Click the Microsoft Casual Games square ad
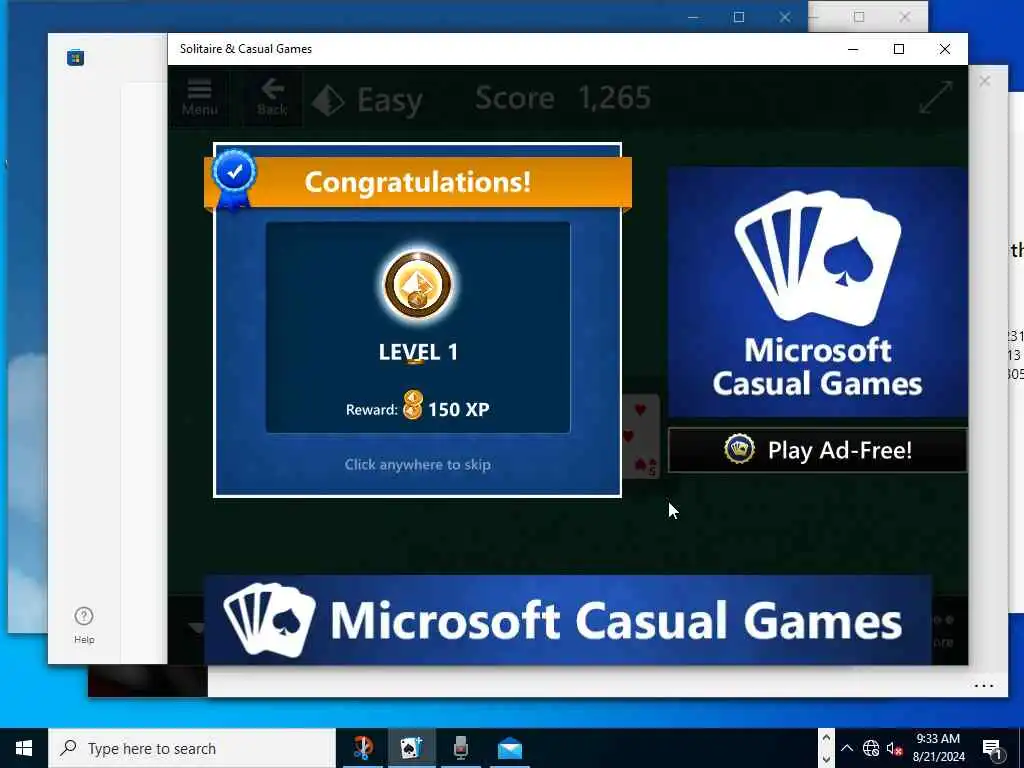 [817, 291]
